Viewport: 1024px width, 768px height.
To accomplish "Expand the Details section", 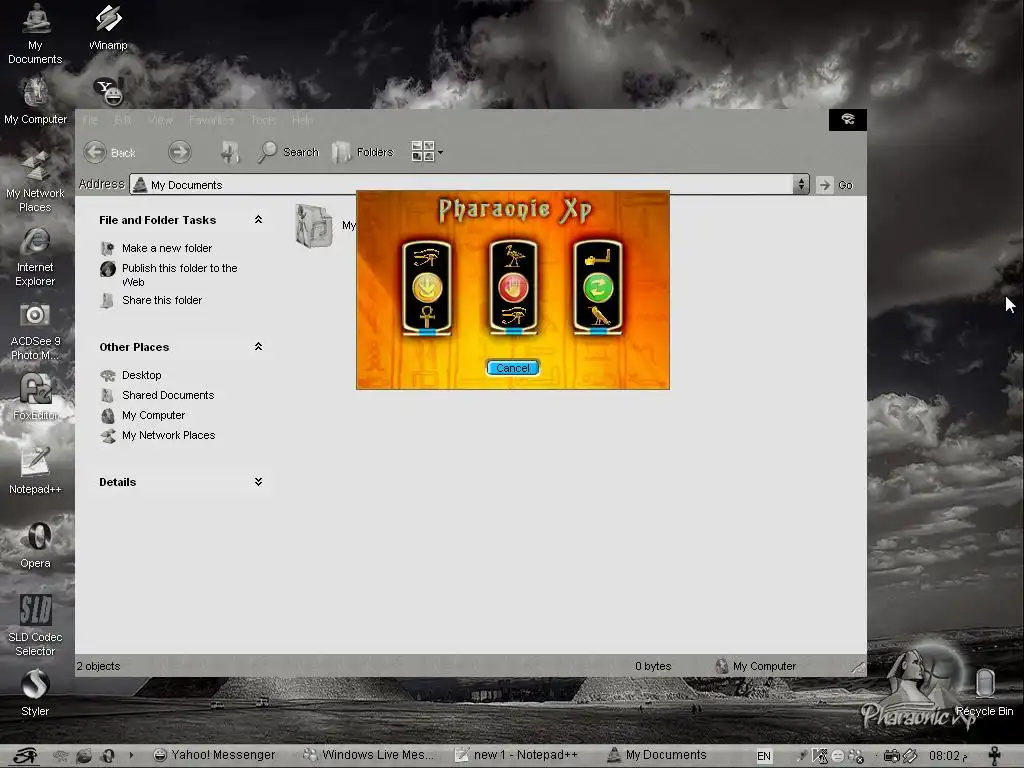I will tap(258, 482).
